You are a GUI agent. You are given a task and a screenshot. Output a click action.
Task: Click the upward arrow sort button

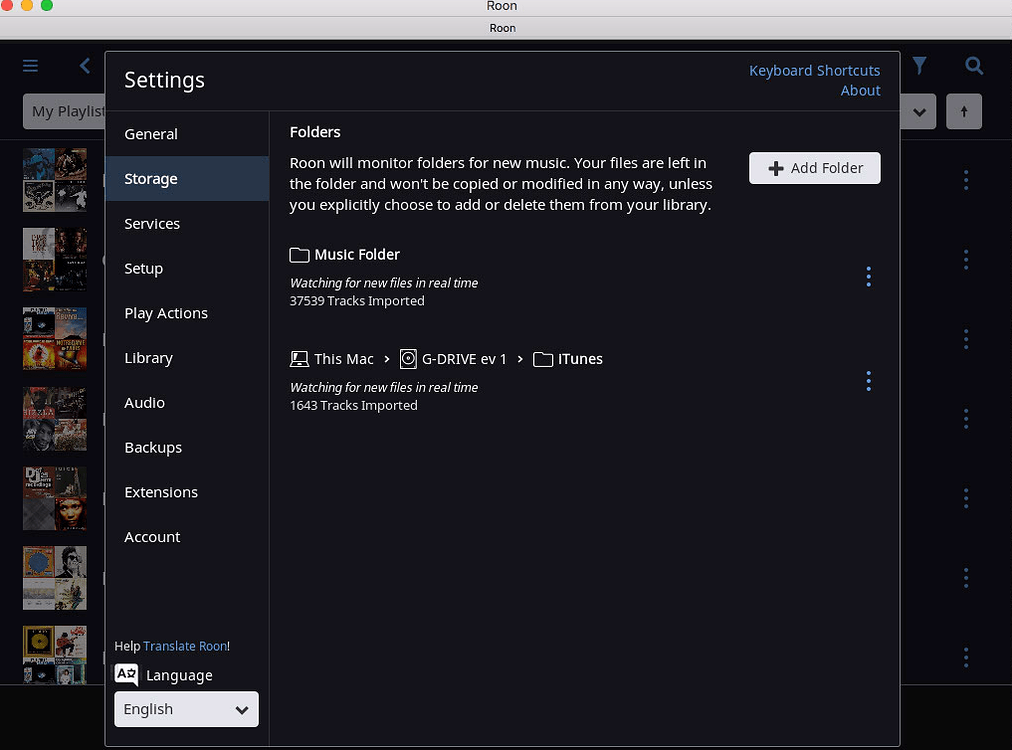tap(964, 112)
